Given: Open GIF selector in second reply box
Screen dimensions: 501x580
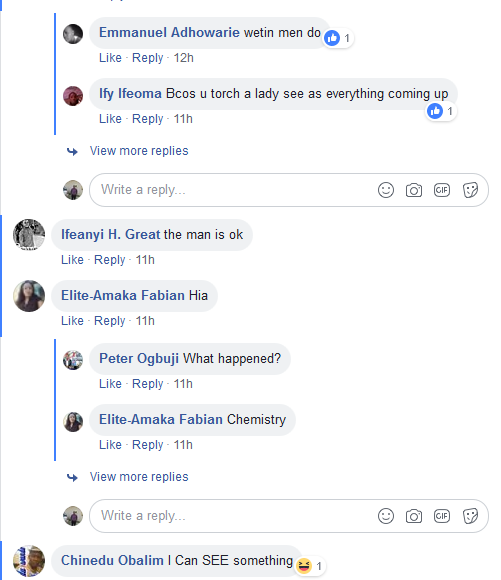Looking at the screenshot, I should click(x=442, y=516).
